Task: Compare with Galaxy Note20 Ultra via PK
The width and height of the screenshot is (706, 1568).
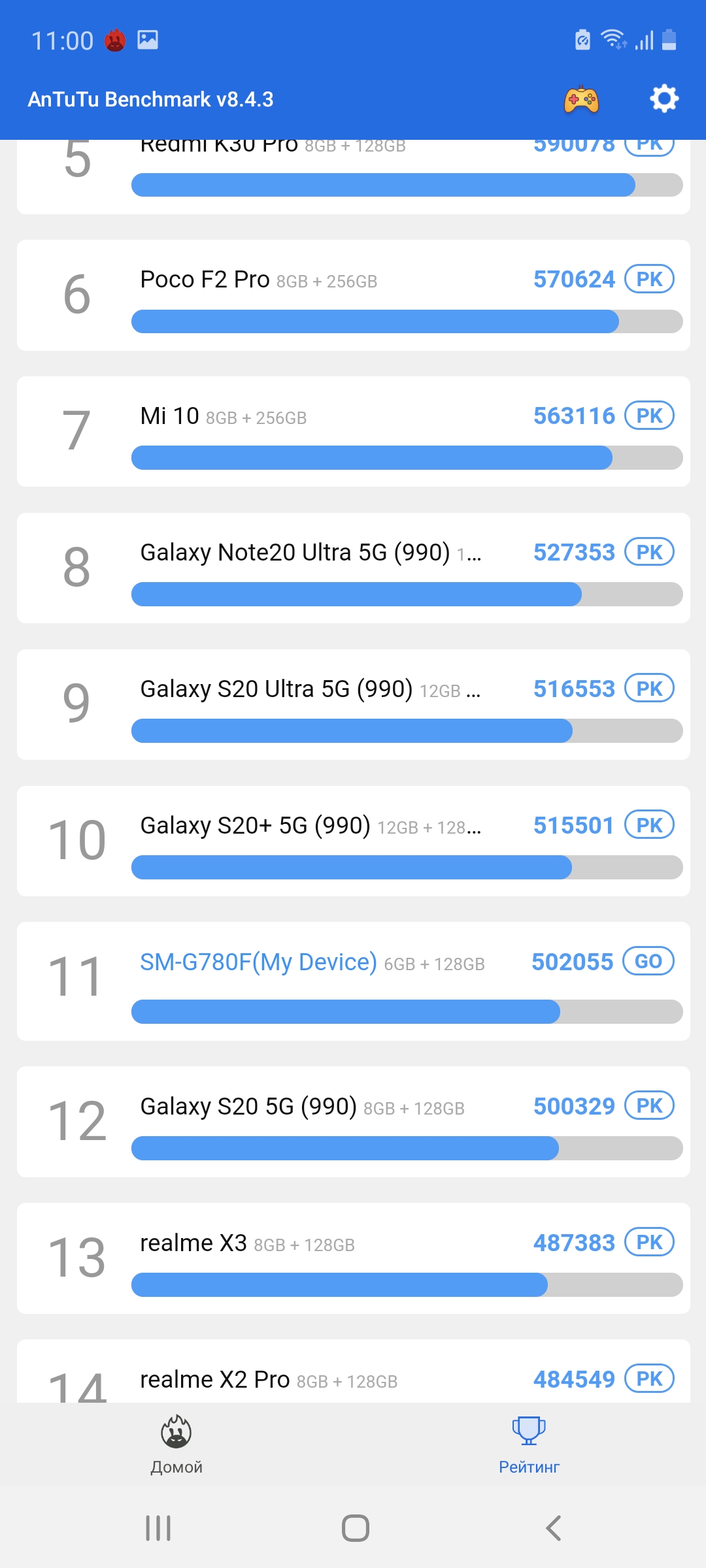Action: [x=649, y=553]
